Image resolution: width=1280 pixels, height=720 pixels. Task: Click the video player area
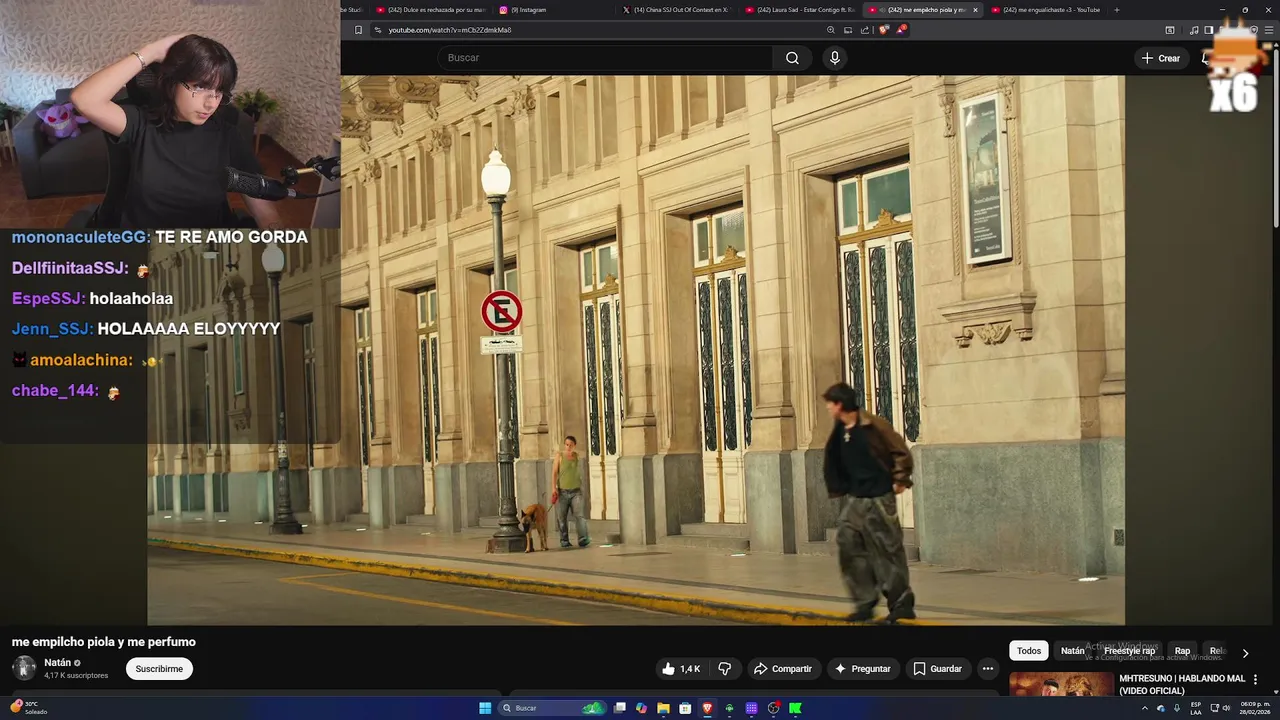coord(636,350)
